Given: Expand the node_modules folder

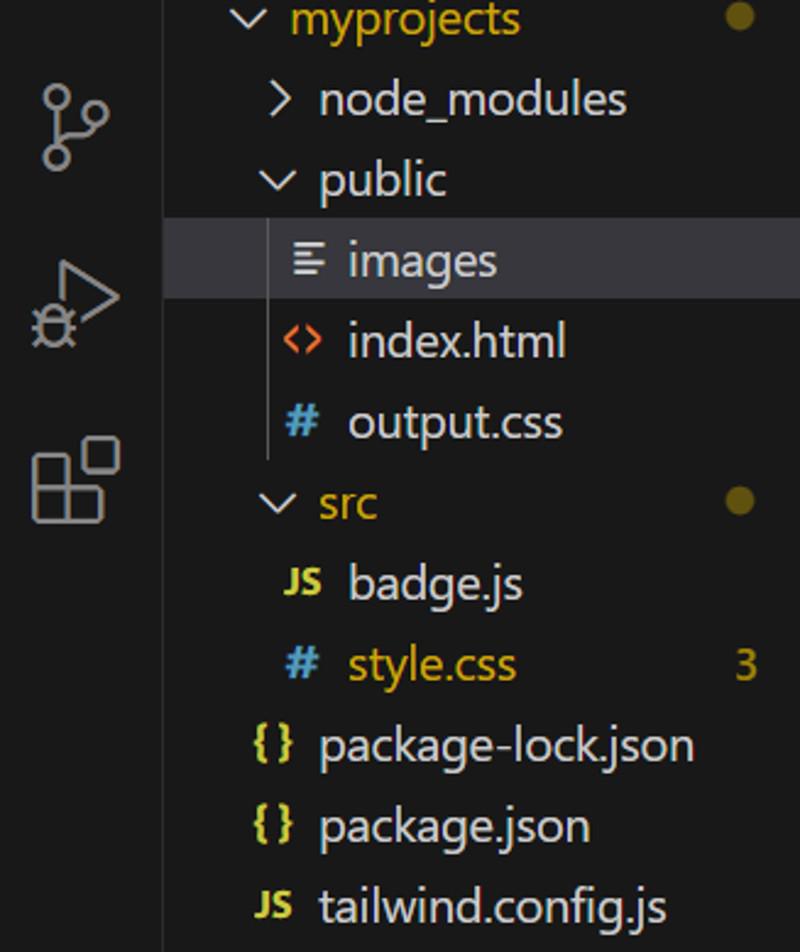Looking at the screenshot, I should [x=280, y=99].
